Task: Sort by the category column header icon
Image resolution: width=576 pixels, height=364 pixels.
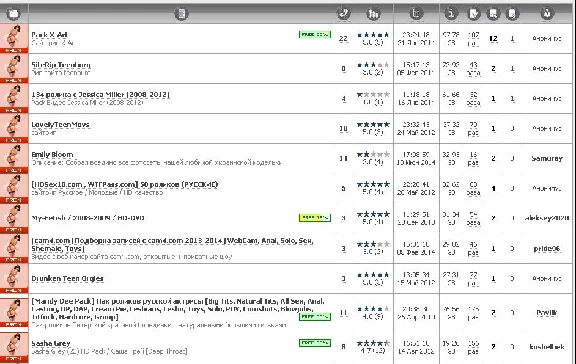Action: pyautogui.click(x=14, y=14)
